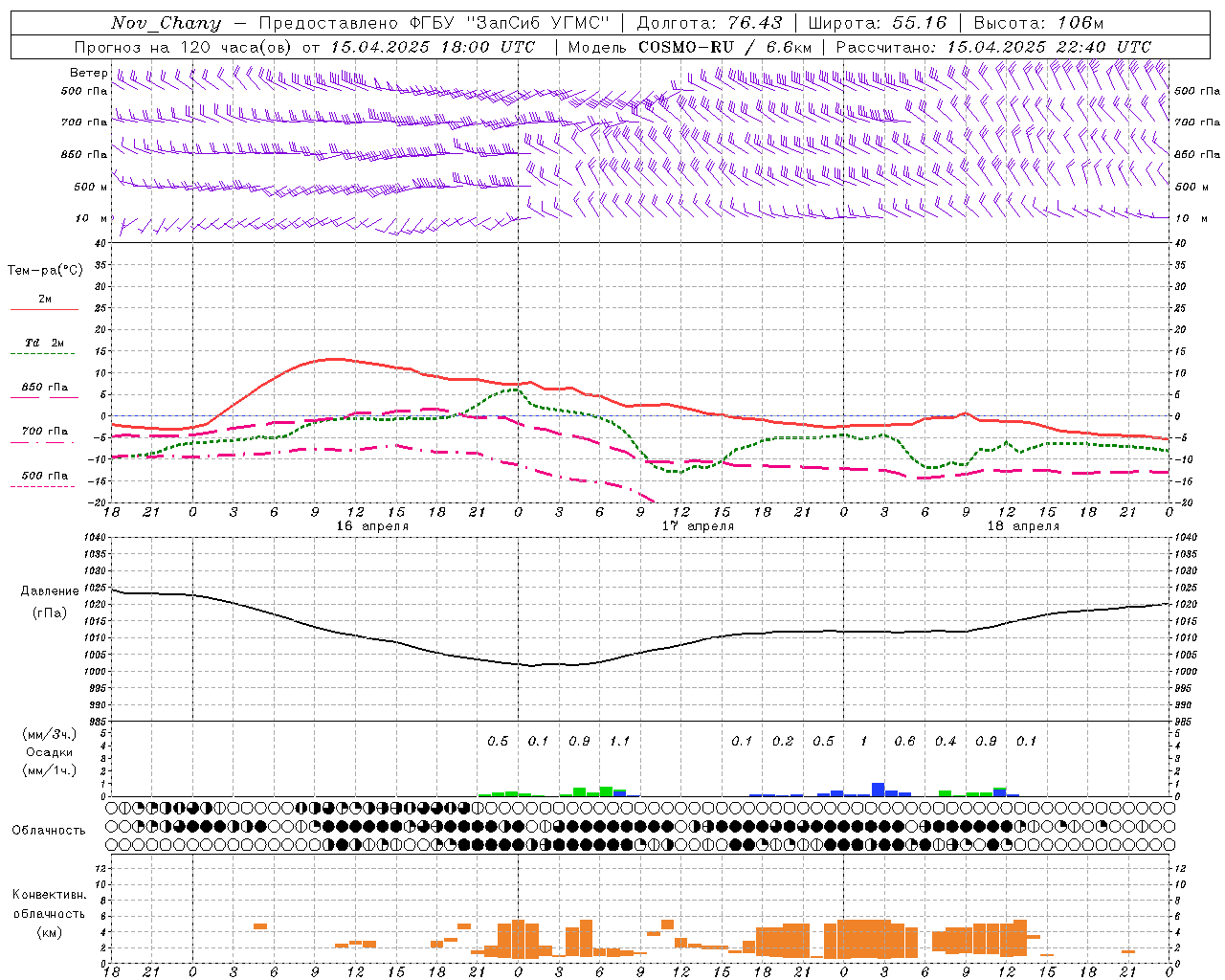1225x980 pixels.
Task: Click the Давление (гПа) pressure label
Action: pyautogui.click(x=50, y=601)
